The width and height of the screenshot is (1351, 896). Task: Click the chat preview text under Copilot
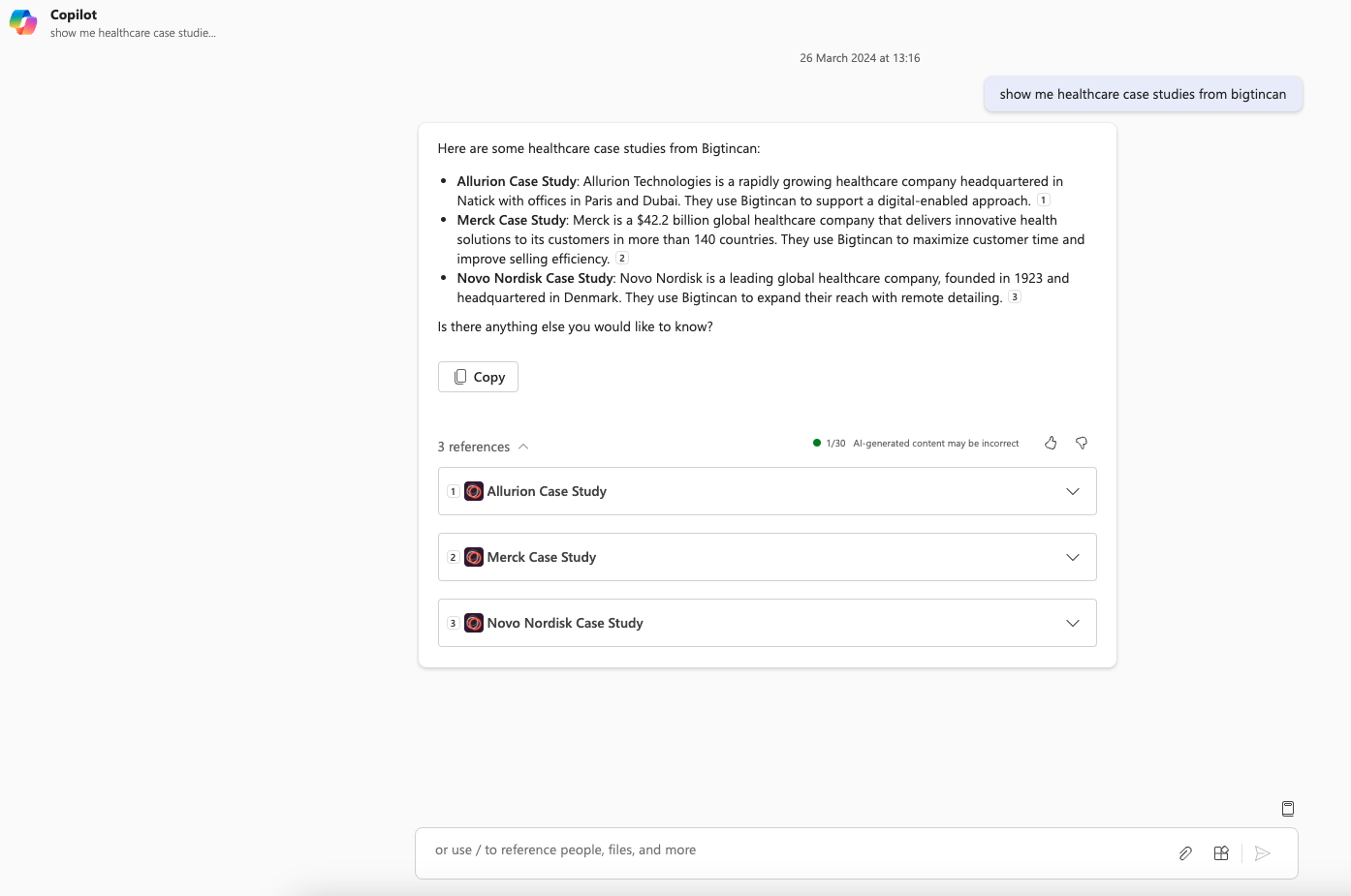click(x=133, y=33)
